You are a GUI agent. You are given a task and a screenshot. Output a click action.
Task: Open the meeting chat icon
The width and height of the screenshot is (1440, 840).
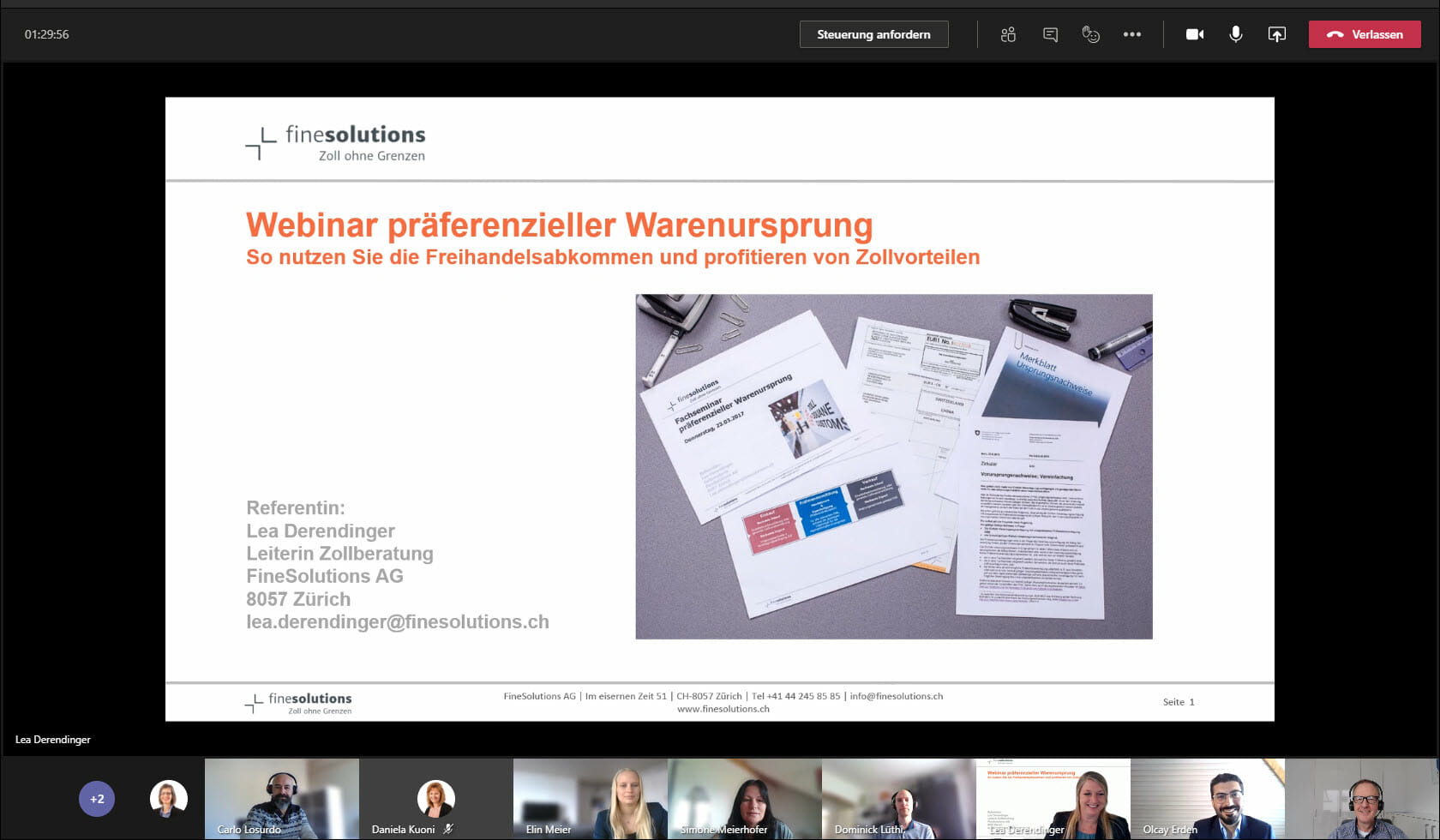pos(1049,34)
